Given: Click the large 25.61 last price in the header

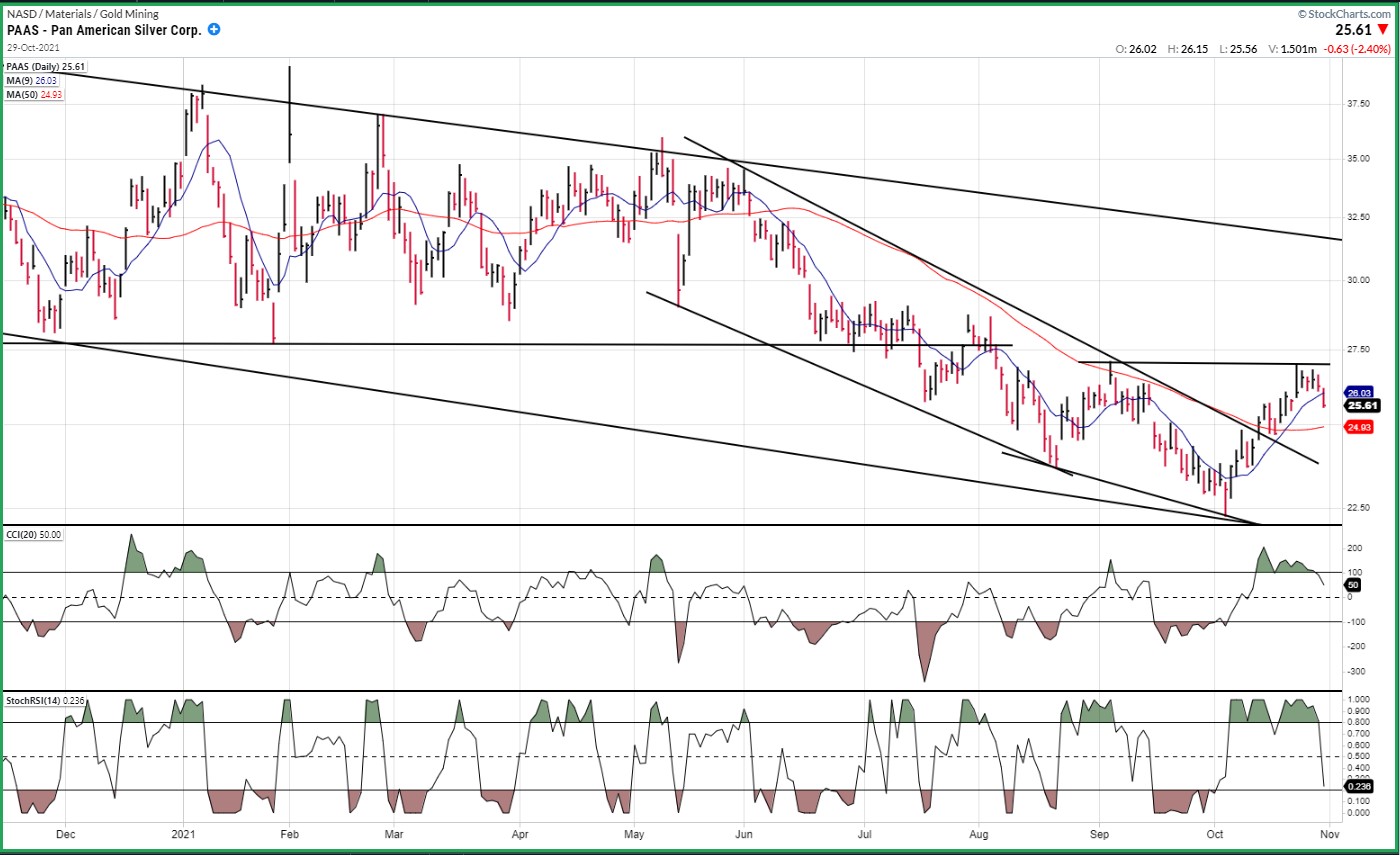Looking at the screenshot, I should click(1354, 30).
